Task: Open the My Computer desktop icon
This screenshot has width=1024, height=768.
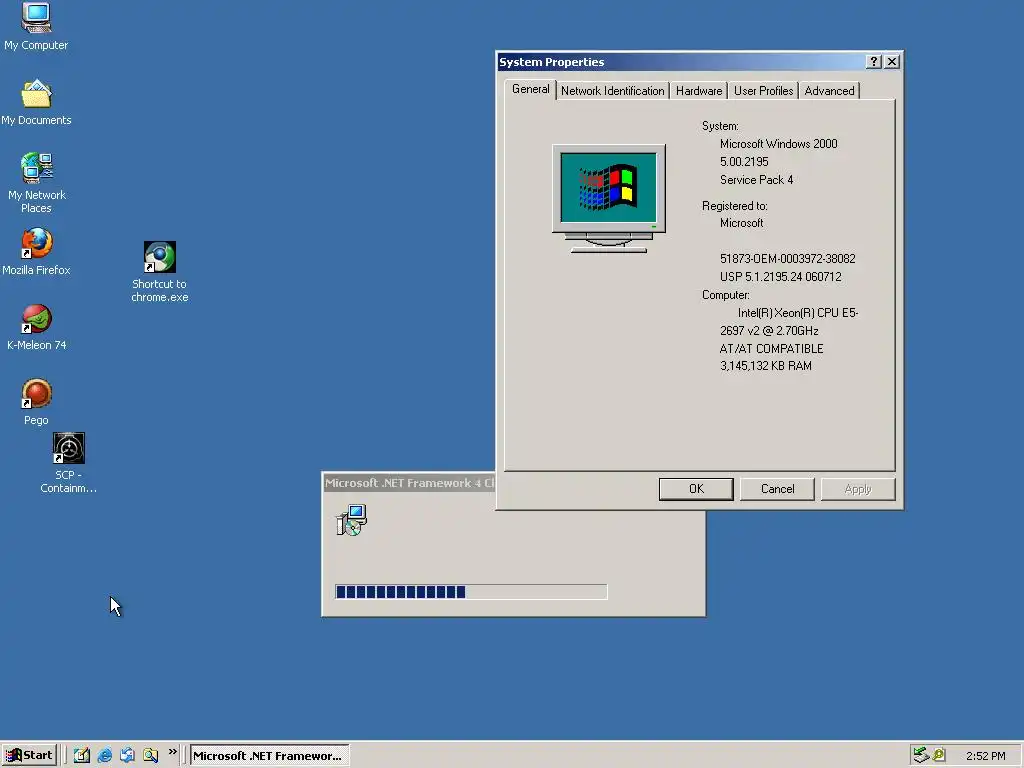Action: pos(36,26)
